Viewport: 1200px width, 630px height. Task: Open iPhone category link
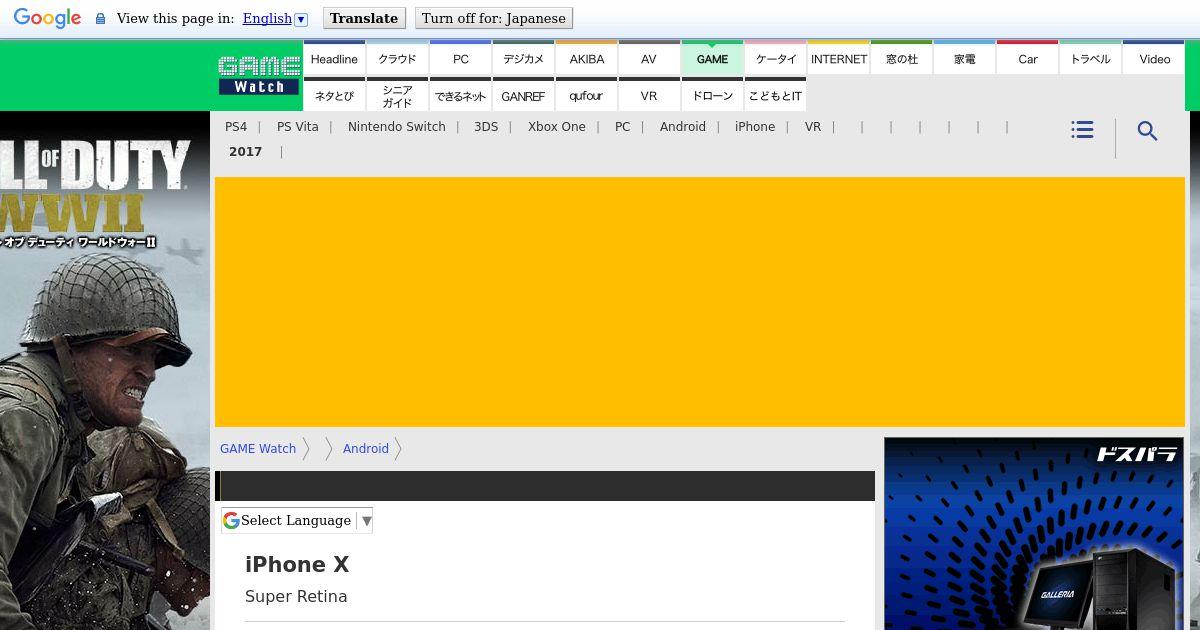point(755,127)
